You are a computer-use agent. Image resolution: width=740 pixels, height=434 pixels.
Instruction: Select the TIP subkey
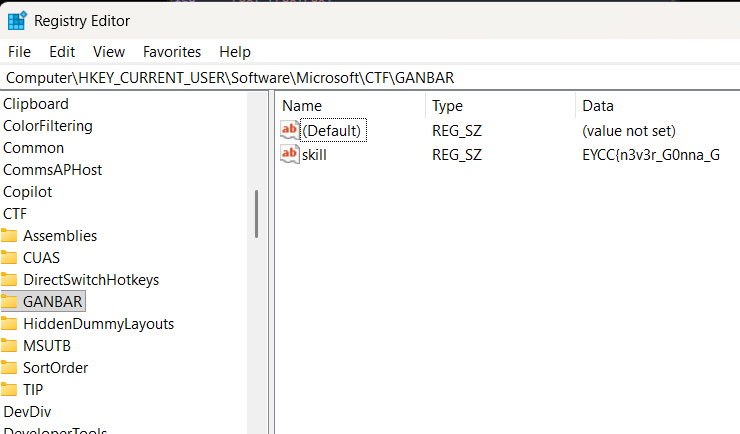click(x=33, y=390)
